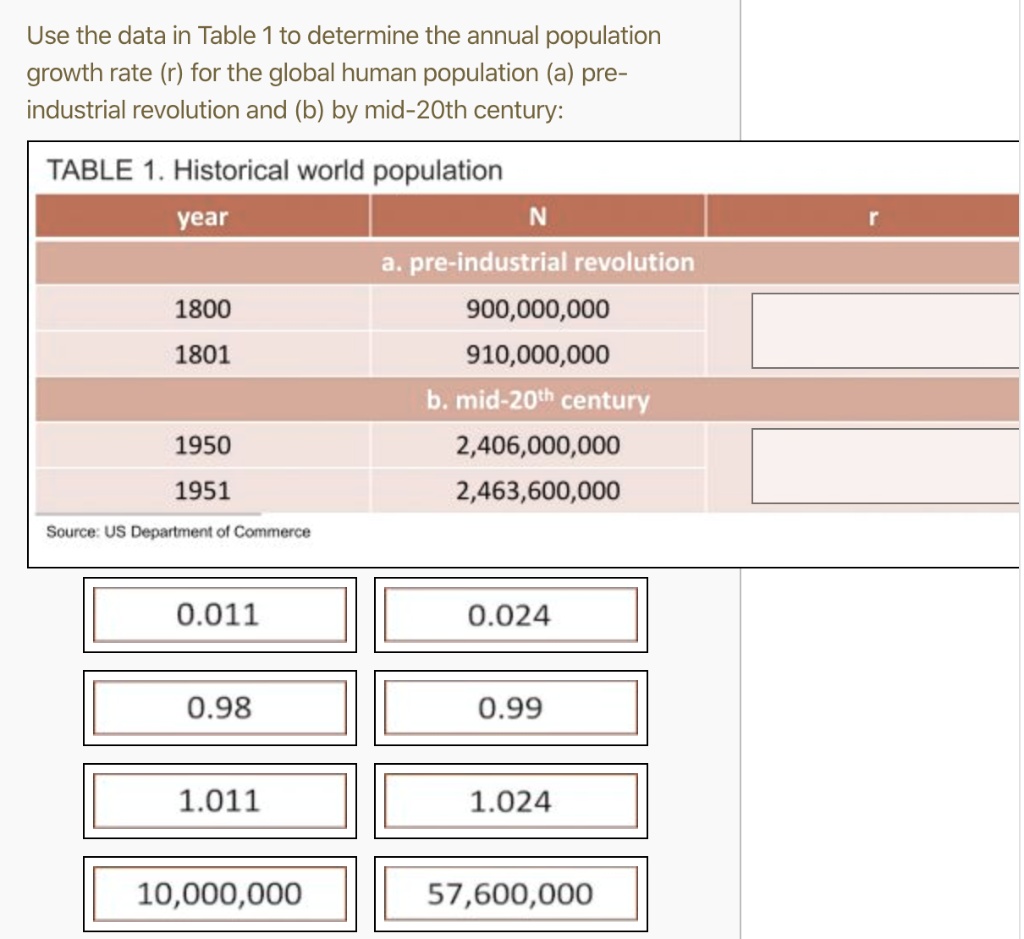This screenshot has height=939, width=1024.
Task: Click the 1800 population value 900,000,000
Action: [535, 309]
